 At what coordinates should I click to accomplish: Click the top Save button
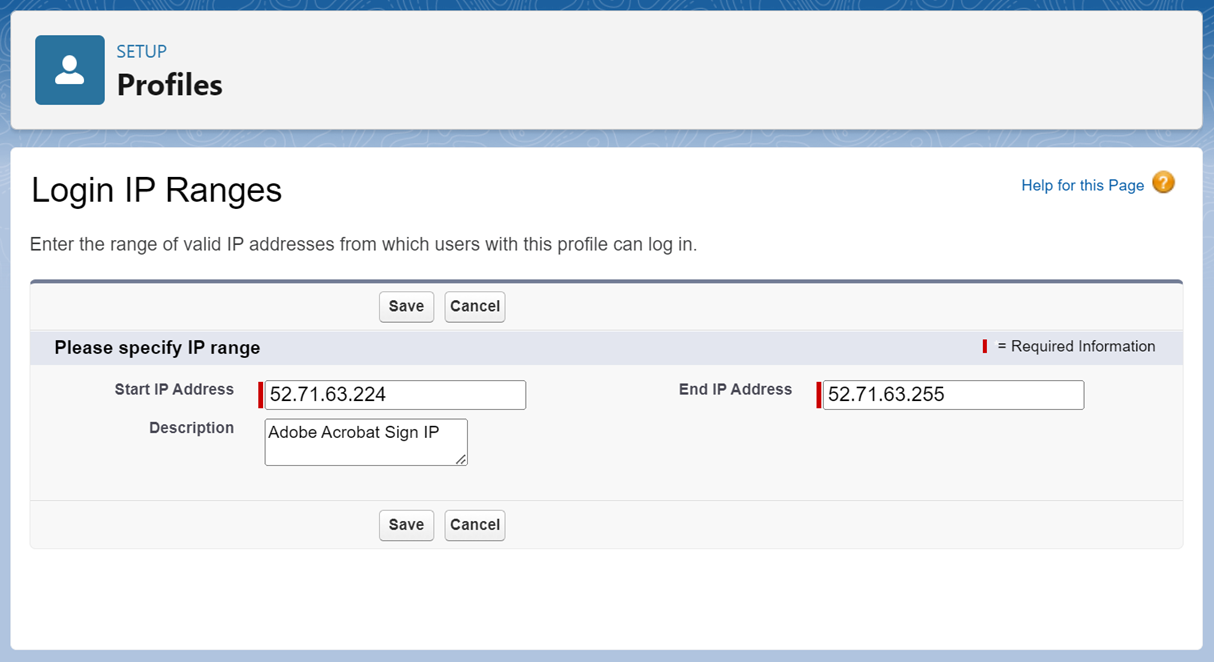pyautogui.click(x=406, y=306)
